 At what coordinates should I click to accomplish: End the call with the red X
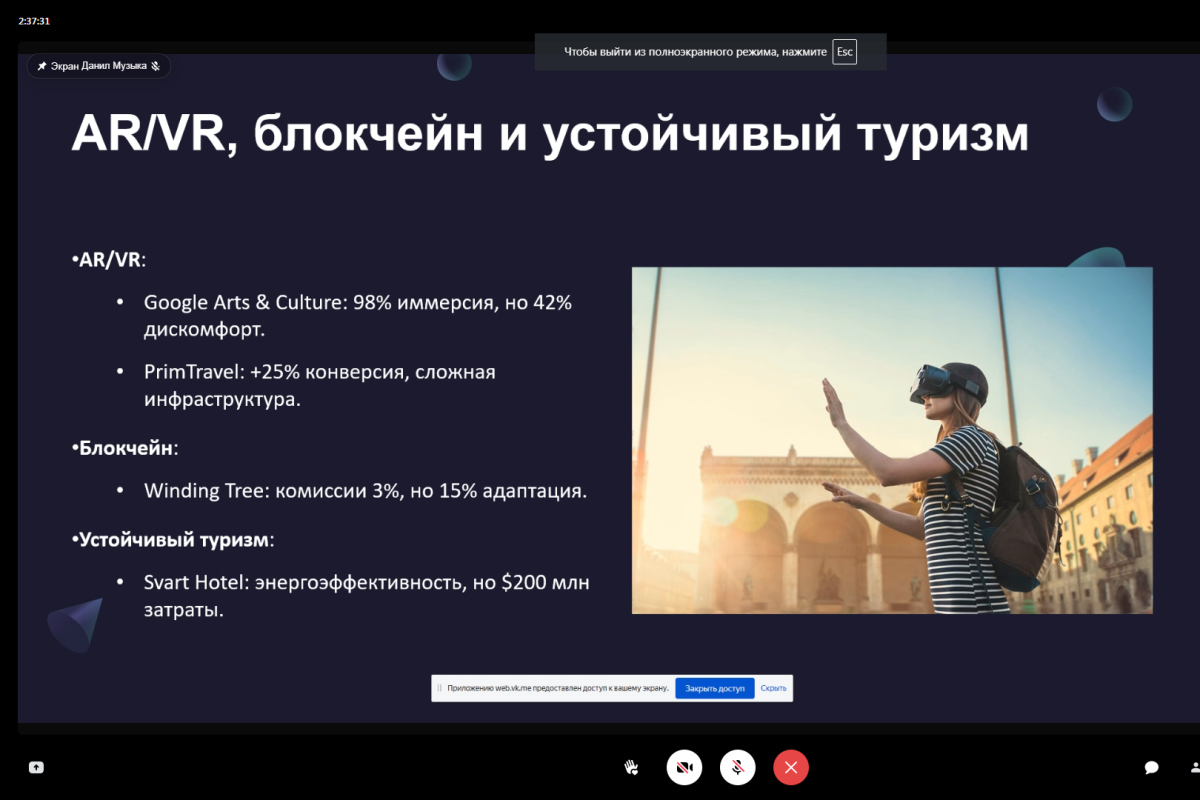pos(791,767)
